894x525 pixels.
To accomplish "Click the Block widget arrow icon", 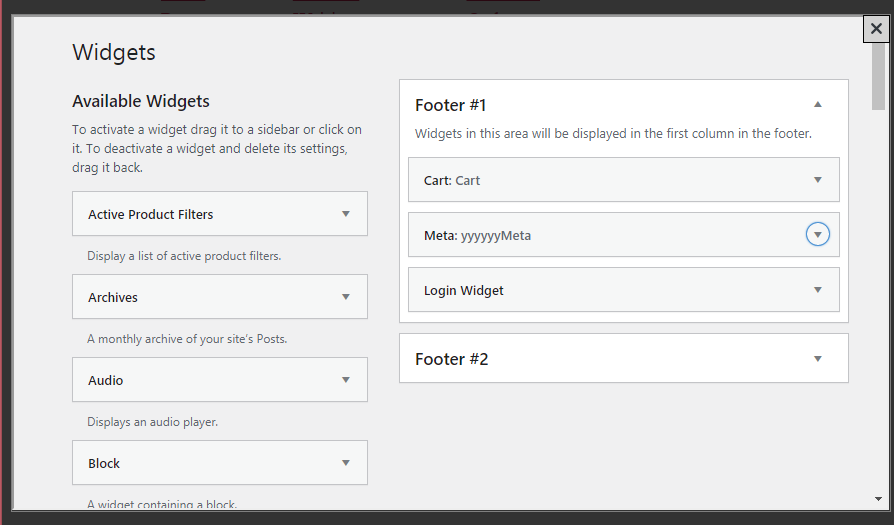I will click(345, 463).
